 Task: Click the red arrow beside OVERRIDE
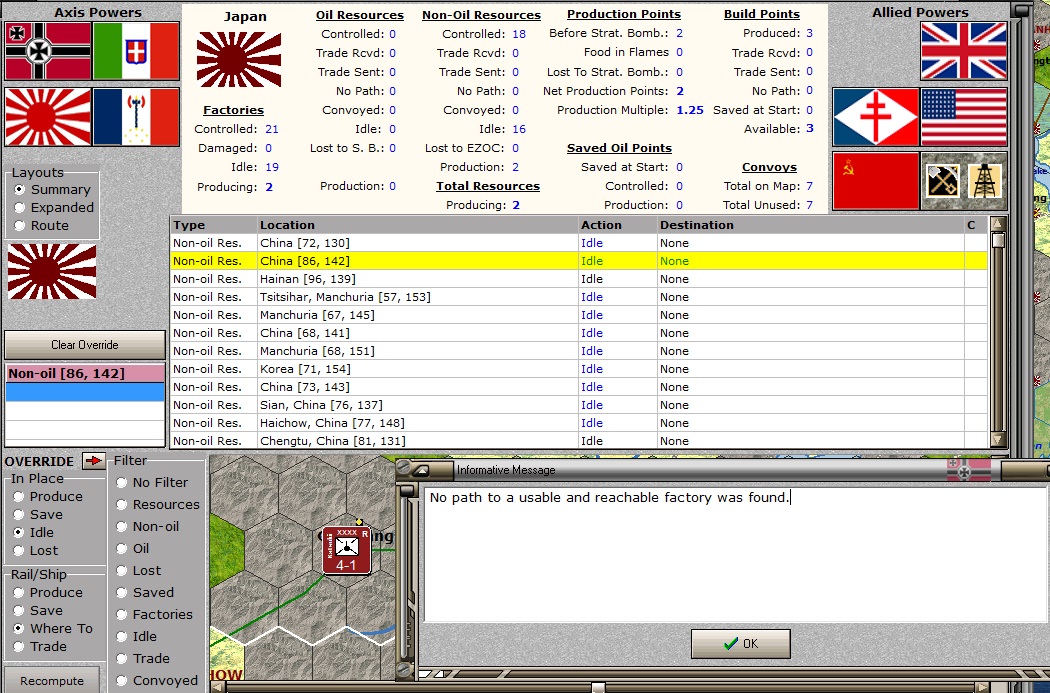(x=94, y=461)
